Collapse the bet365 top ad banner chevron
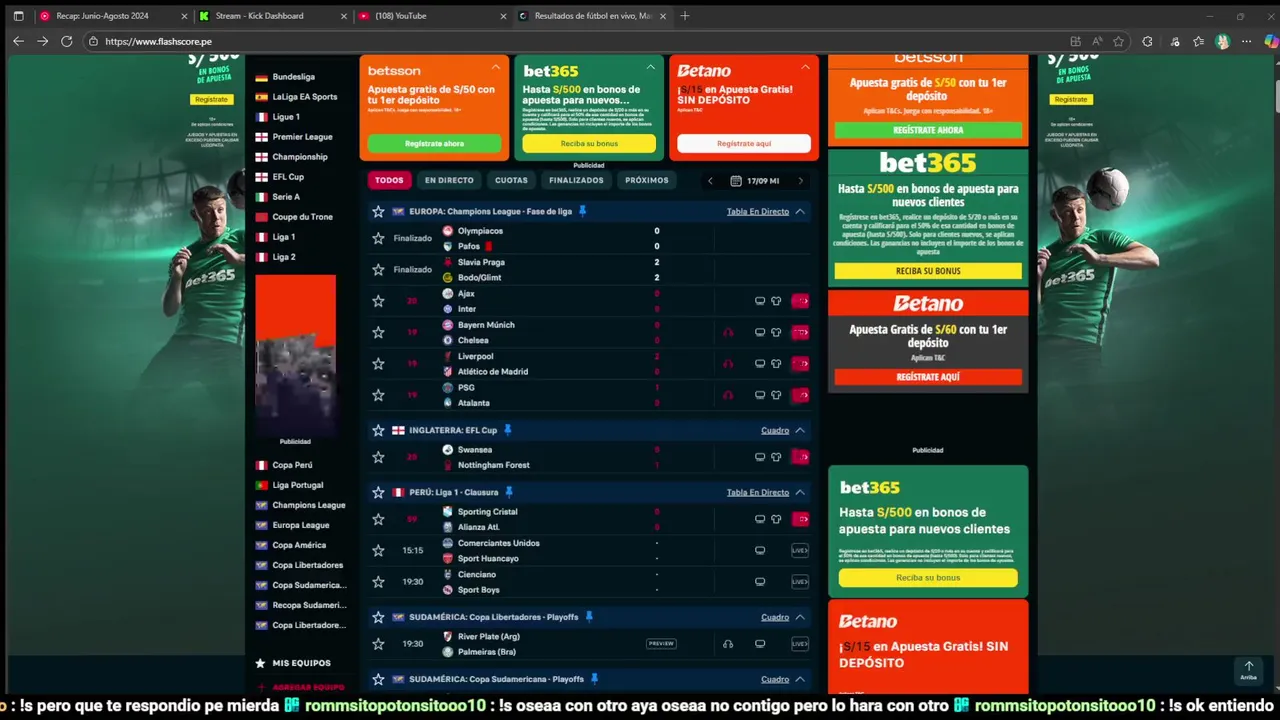Image resolution: width=1280 pixels, height=720 pixels. 650,67
